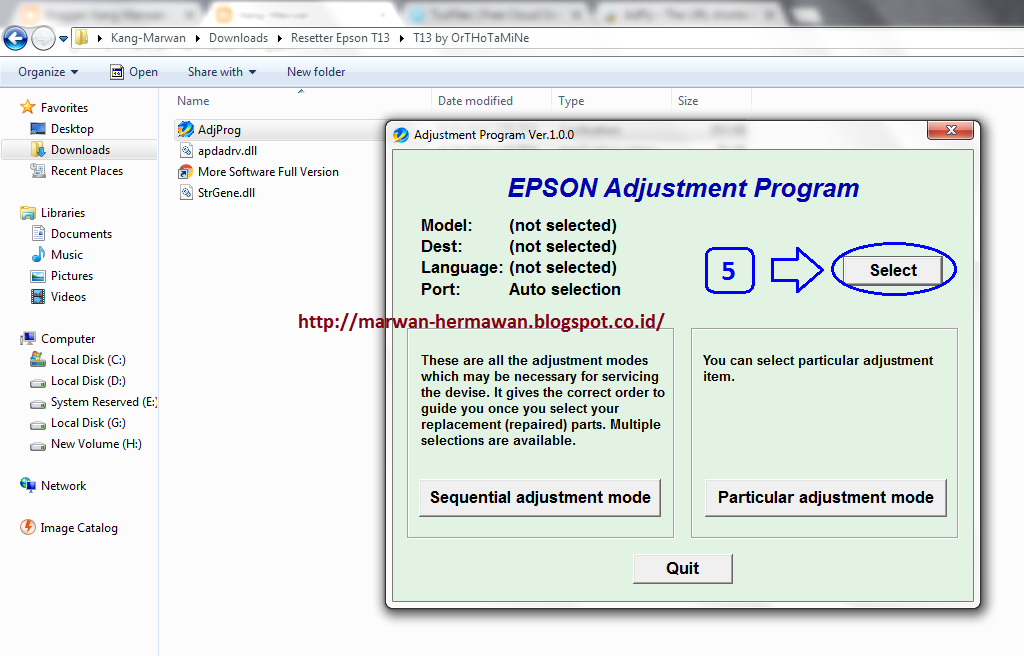Quit the Adjustment Program
This screenshot has height=656, width=1024.
pos(682,568)
